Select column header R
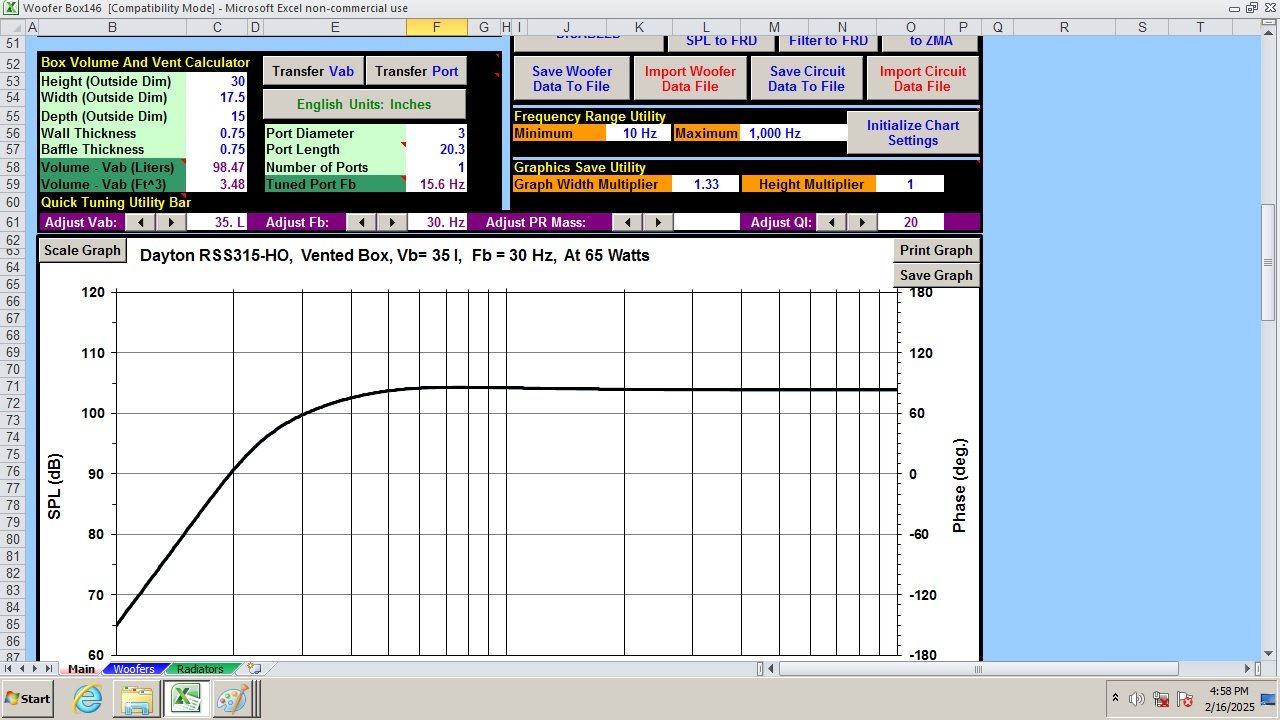Image resolution: width=1280 pixels, height=720 pixels. (x=1062, y=27)
